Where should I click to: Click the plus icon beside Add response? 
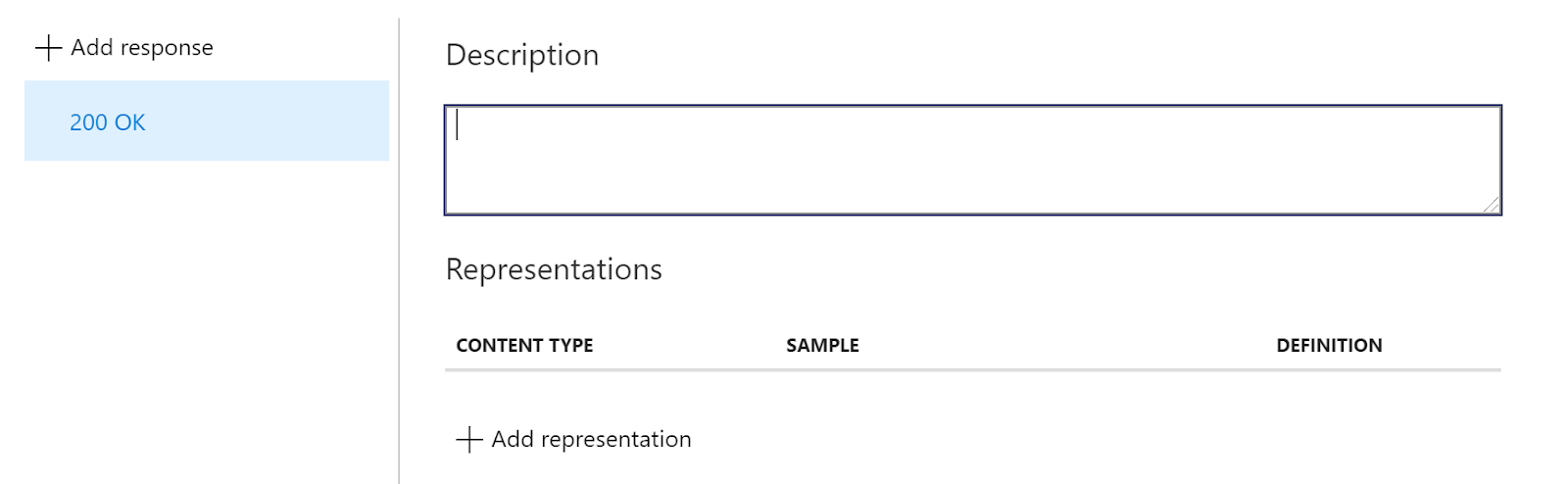[48, 48]
